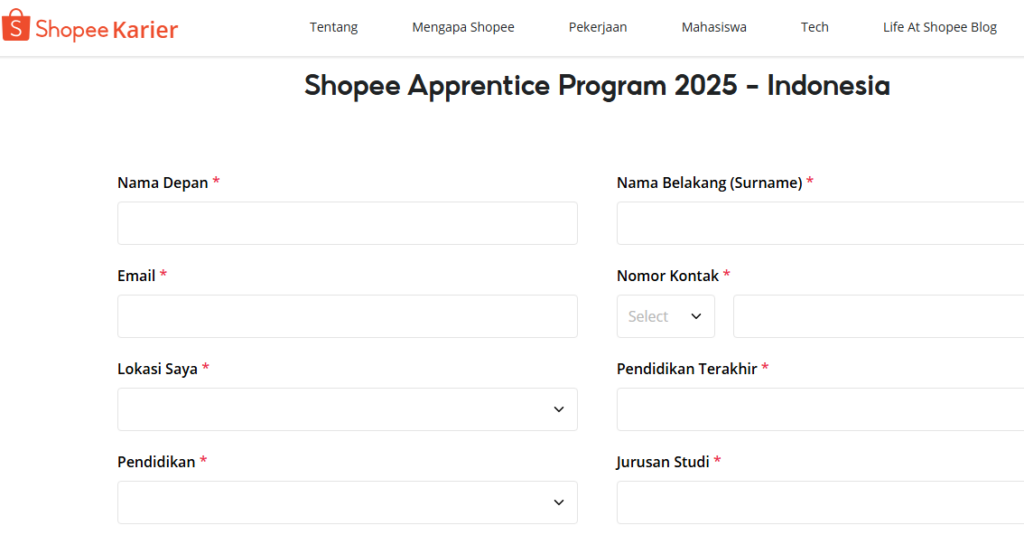Go to the Pekerjaan page
Image resolution: width=1024 pixels, height=535 pixels.
pyautogui.click(x=598, y=27)
